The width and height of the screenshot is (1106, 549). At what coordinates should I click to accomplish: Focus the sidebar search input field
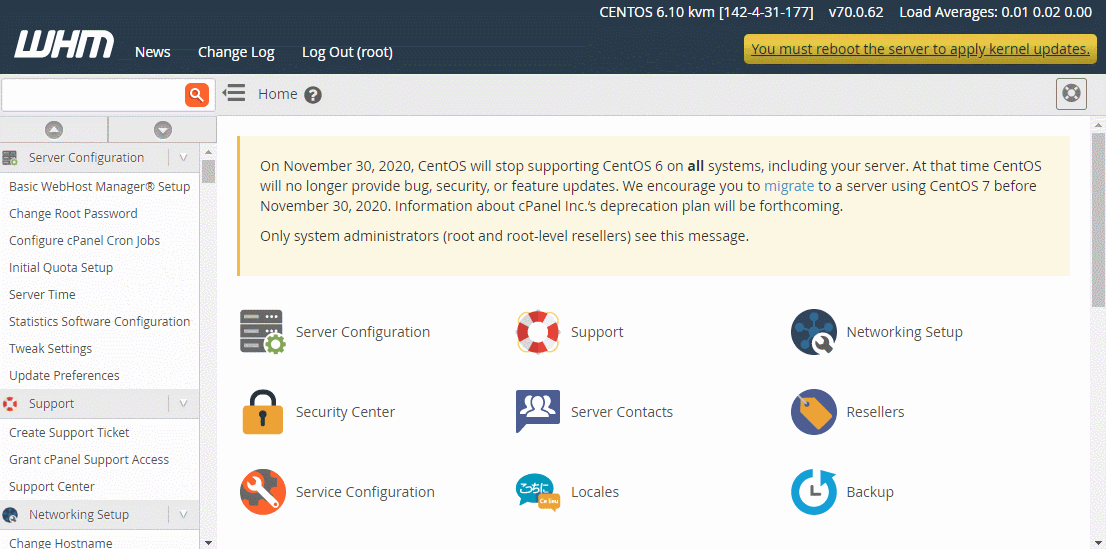click(94, 94)
